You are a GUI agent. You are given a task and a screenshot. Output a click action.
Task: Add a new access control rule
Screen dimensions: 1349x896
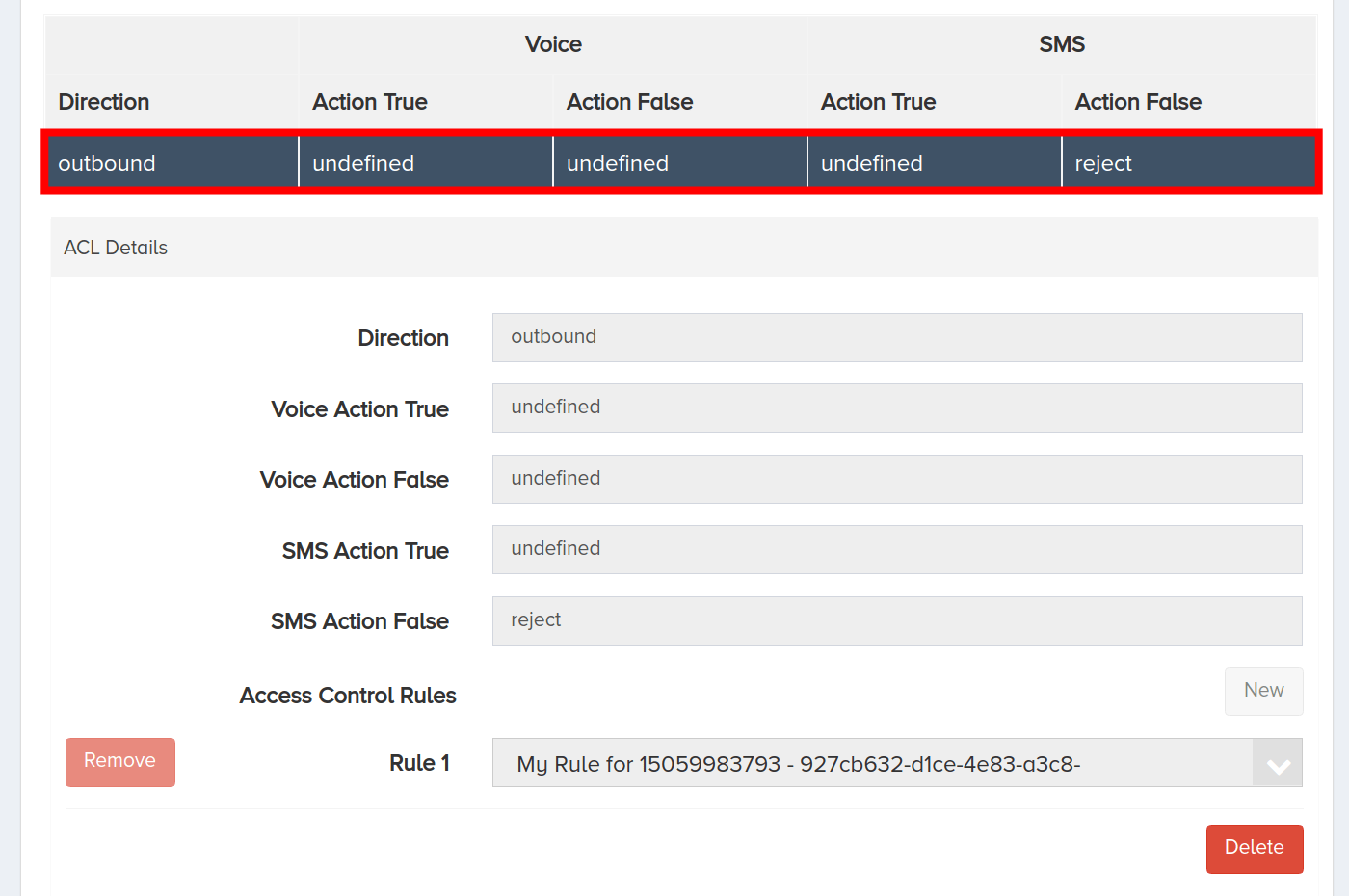point(1264,691)
